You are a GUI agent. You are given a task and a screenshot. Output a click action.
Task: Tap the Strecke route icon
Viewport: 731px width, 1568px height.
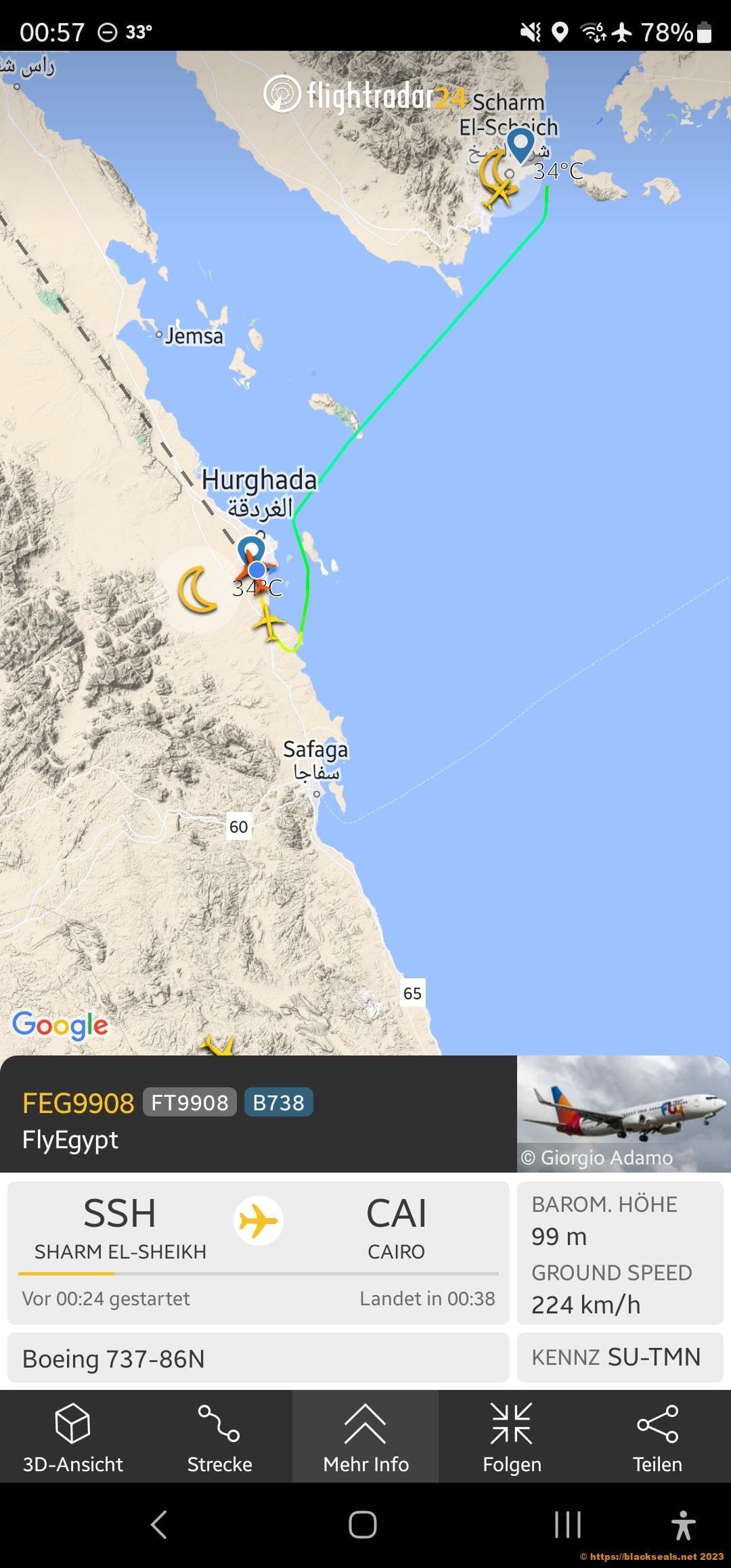pyautogui.click(x=219, y=1437)
